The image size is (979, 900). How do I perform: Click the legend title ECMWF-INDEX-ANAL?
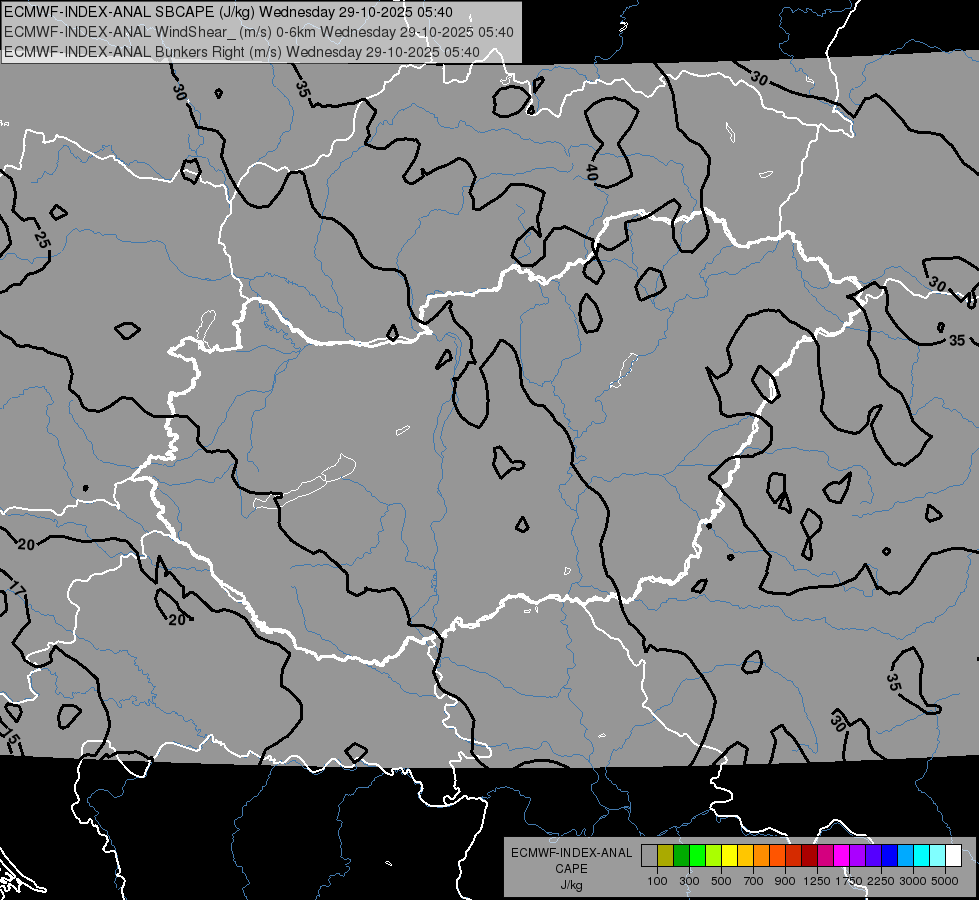[572, 853]
